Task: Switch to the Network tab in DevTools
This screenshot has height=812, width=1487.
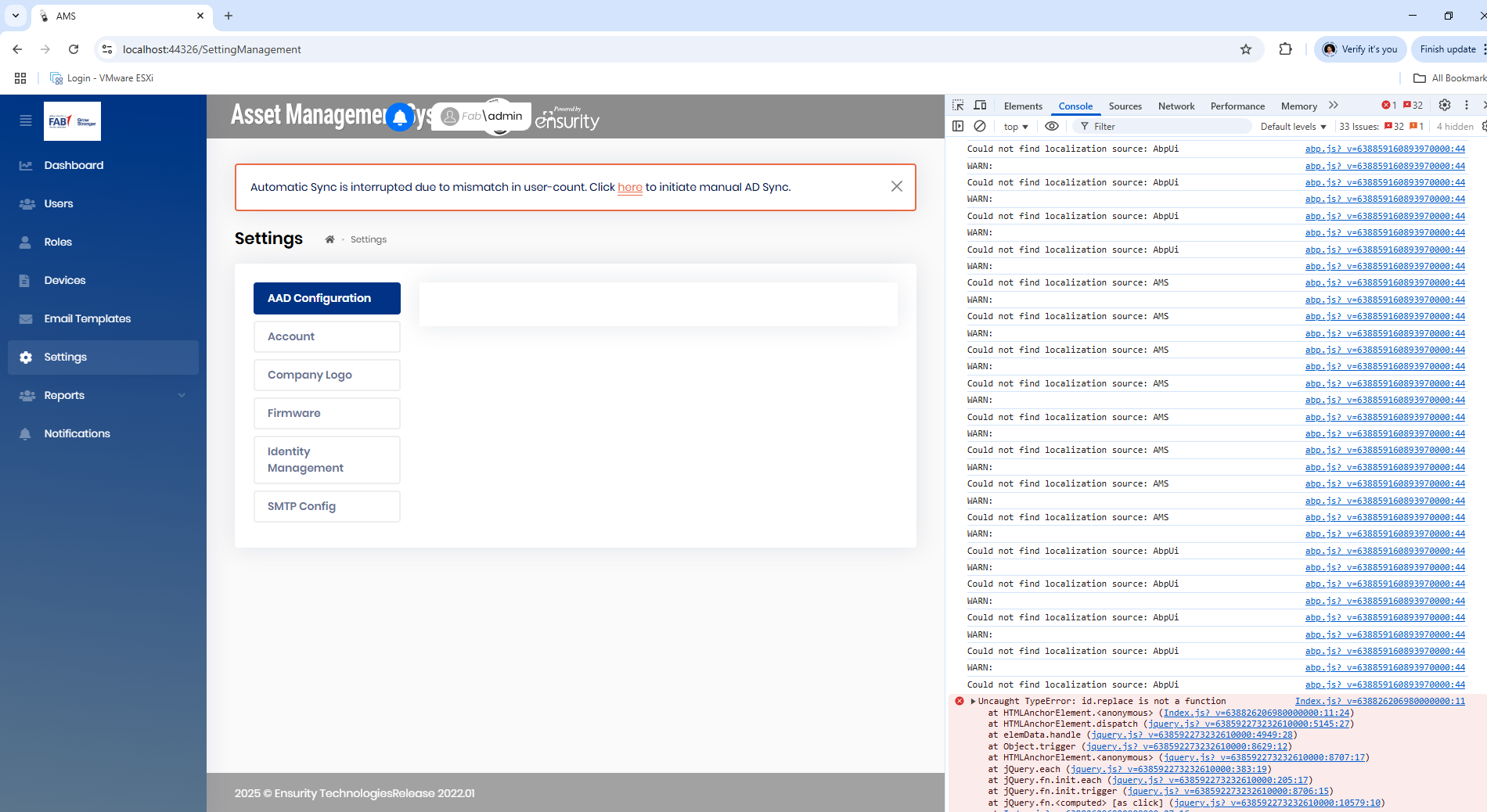Action: [x=1176, y=106]
